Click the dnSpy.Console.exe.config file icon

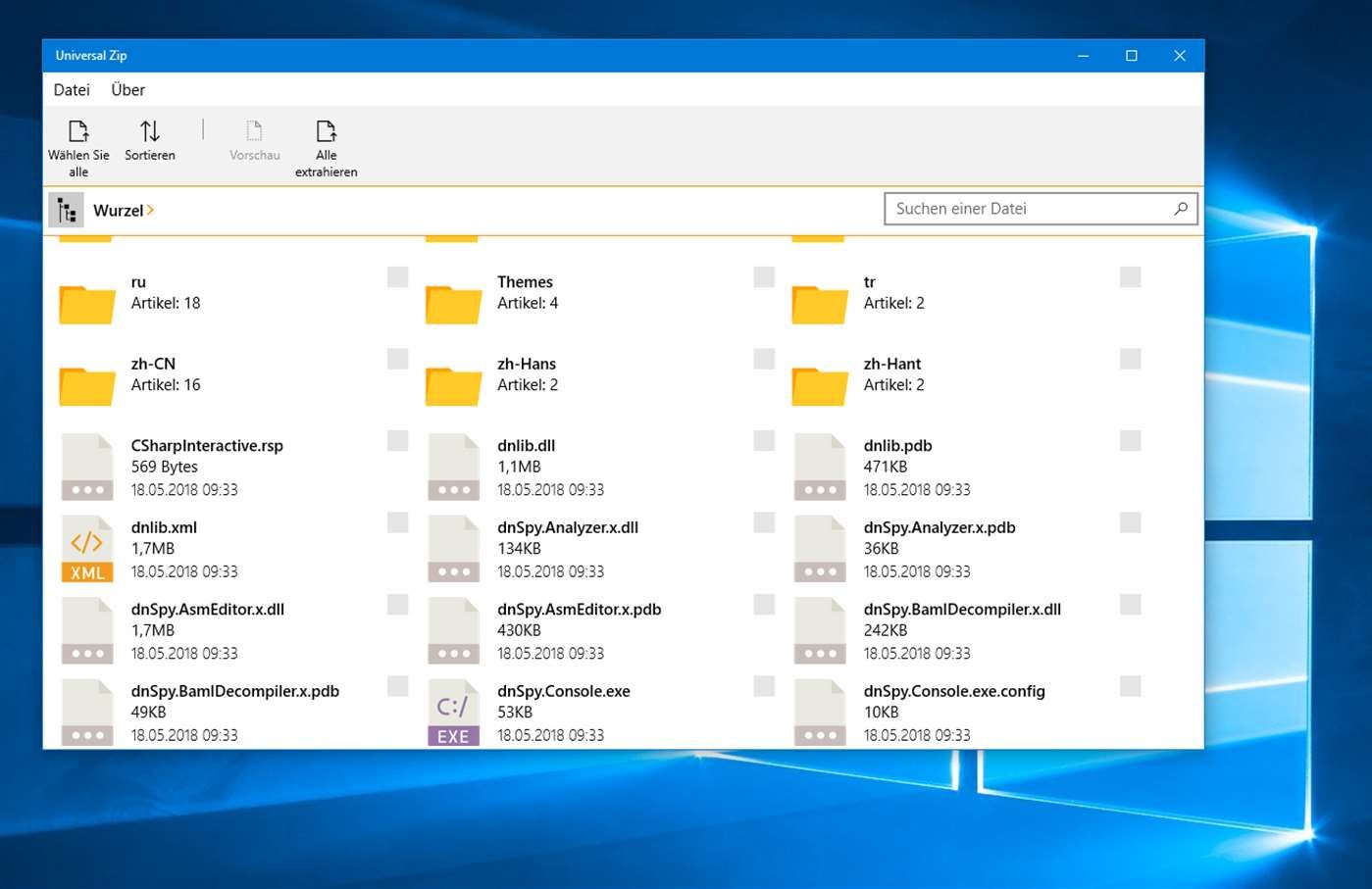(x=820, y=713)
